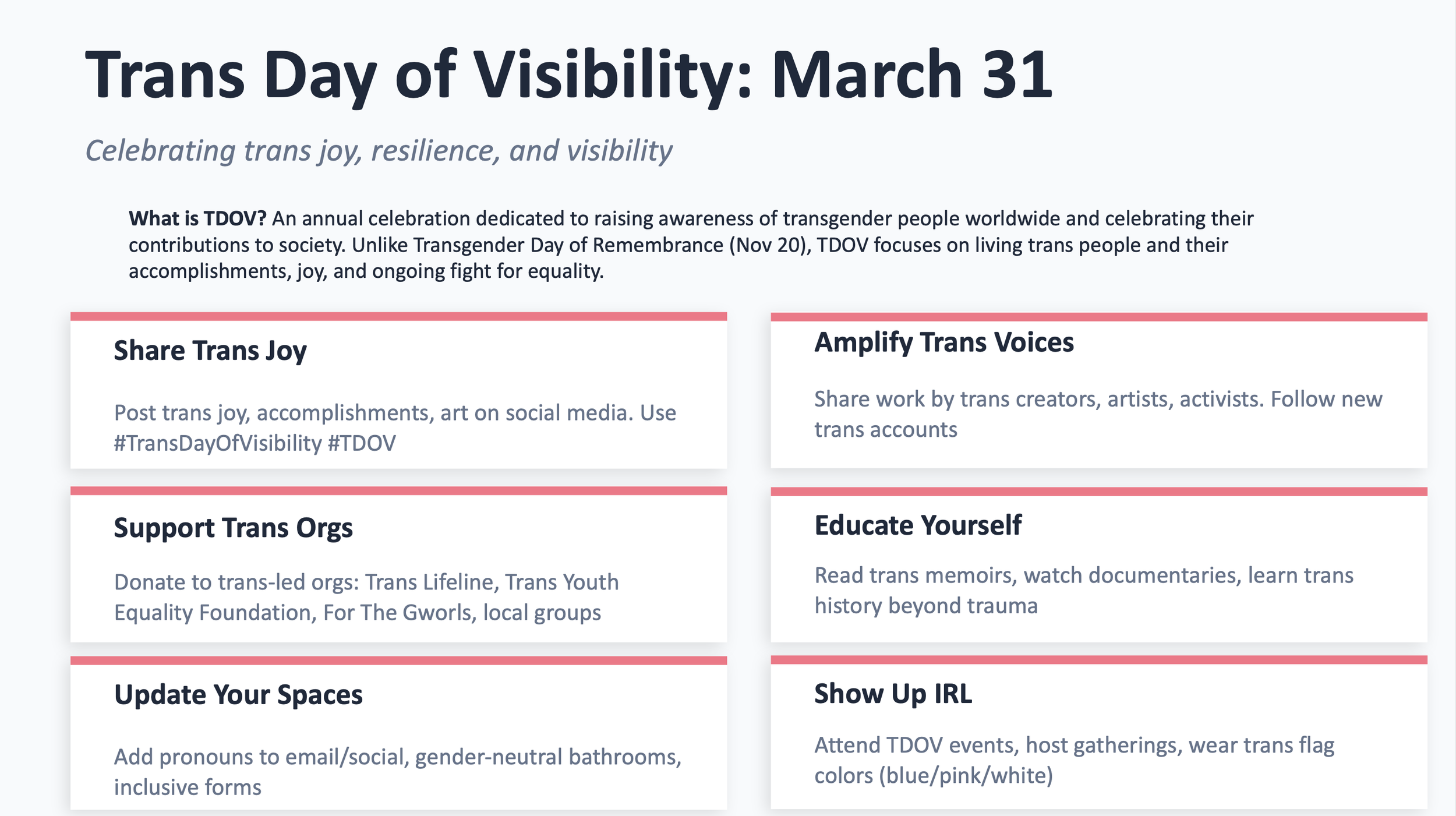
Task: Click the 'Read trans memoirs' description text
Action: [1083, 591]
